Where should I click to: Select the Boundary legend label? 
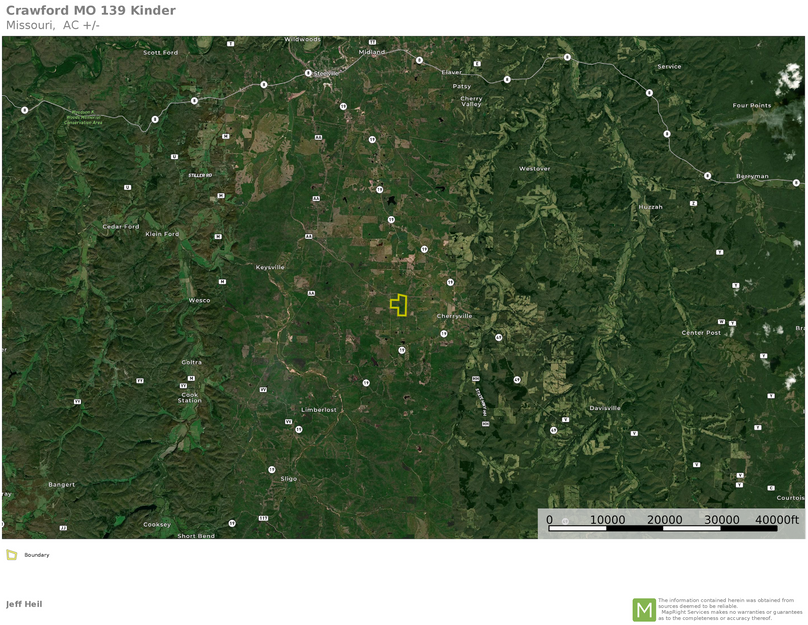tap(37, 555)
